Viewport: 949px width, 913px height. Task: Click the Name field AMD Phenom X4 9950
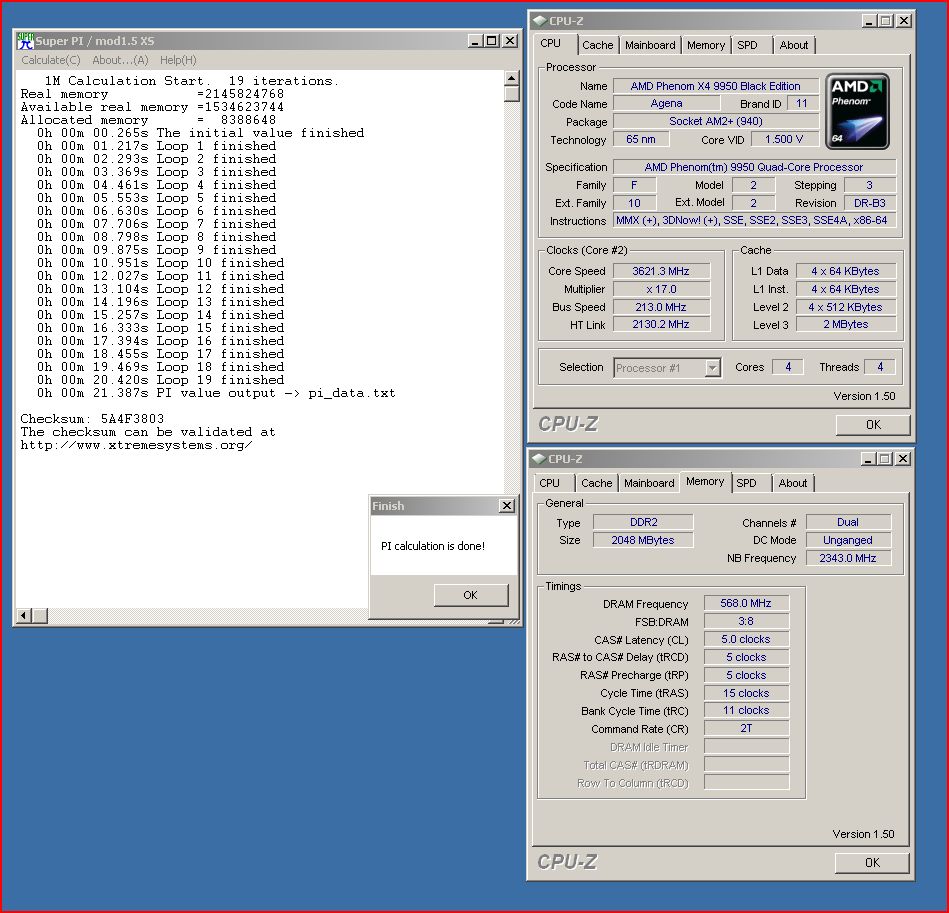pyautogui.click(x=715, y=86)
